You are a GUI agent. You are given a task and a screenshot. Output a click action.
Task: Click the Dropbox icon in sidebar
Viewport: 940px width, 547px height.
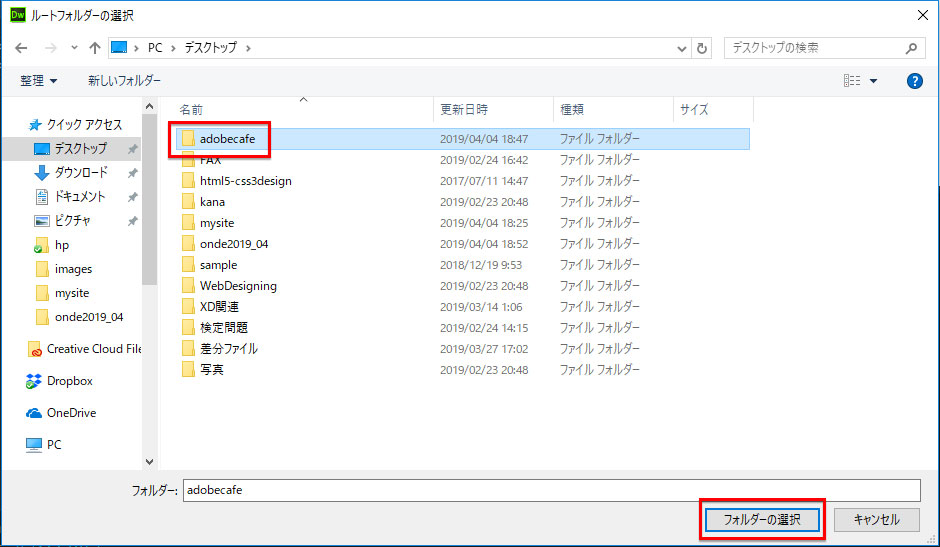pos(34,381)
